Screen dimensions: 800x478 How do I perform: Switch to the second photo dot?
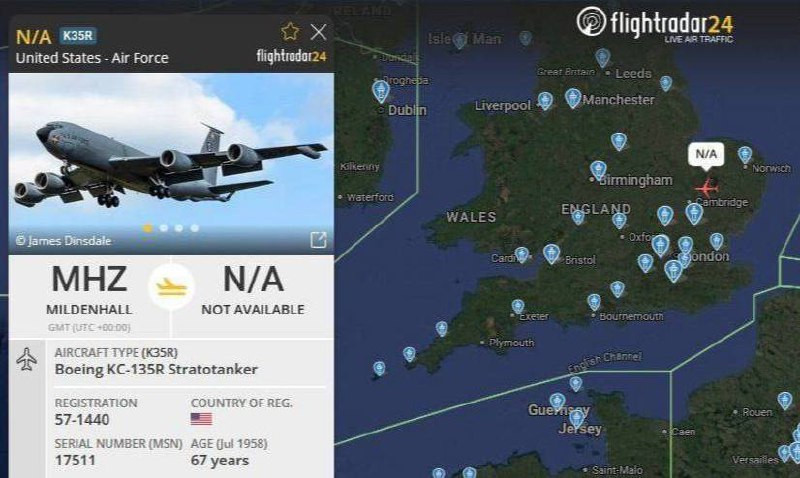(164, 228)
